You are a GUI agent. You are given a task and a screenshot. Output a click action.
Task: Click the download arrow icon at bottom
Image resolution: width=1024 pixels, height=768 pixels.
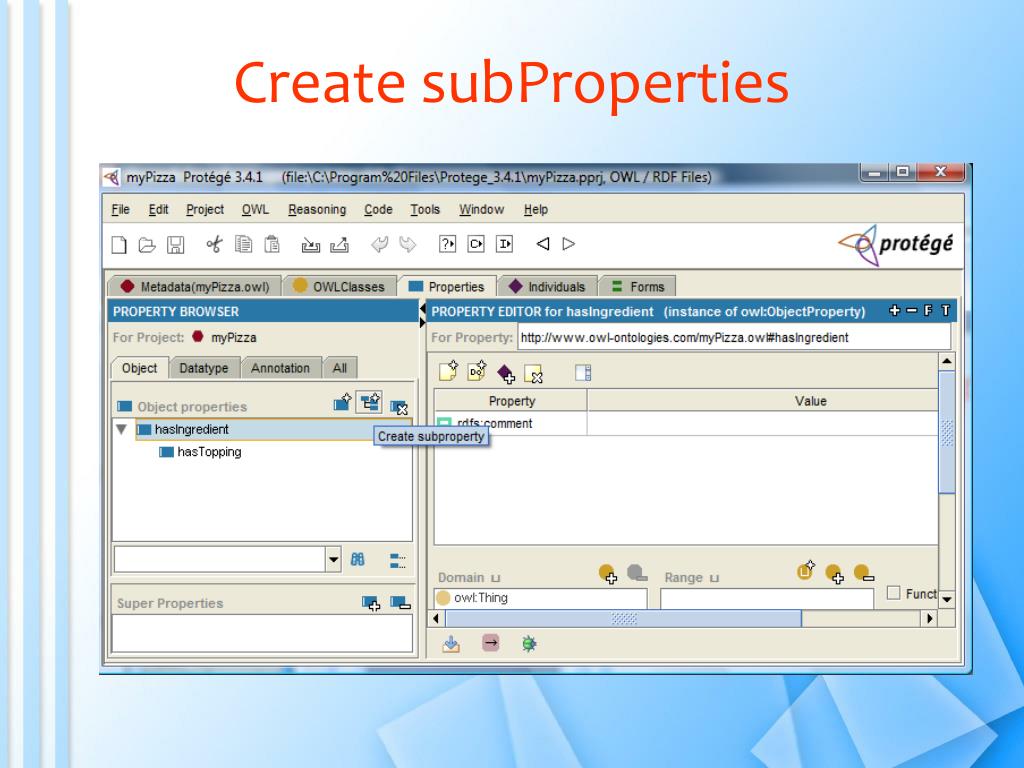[x=451, y=644]
